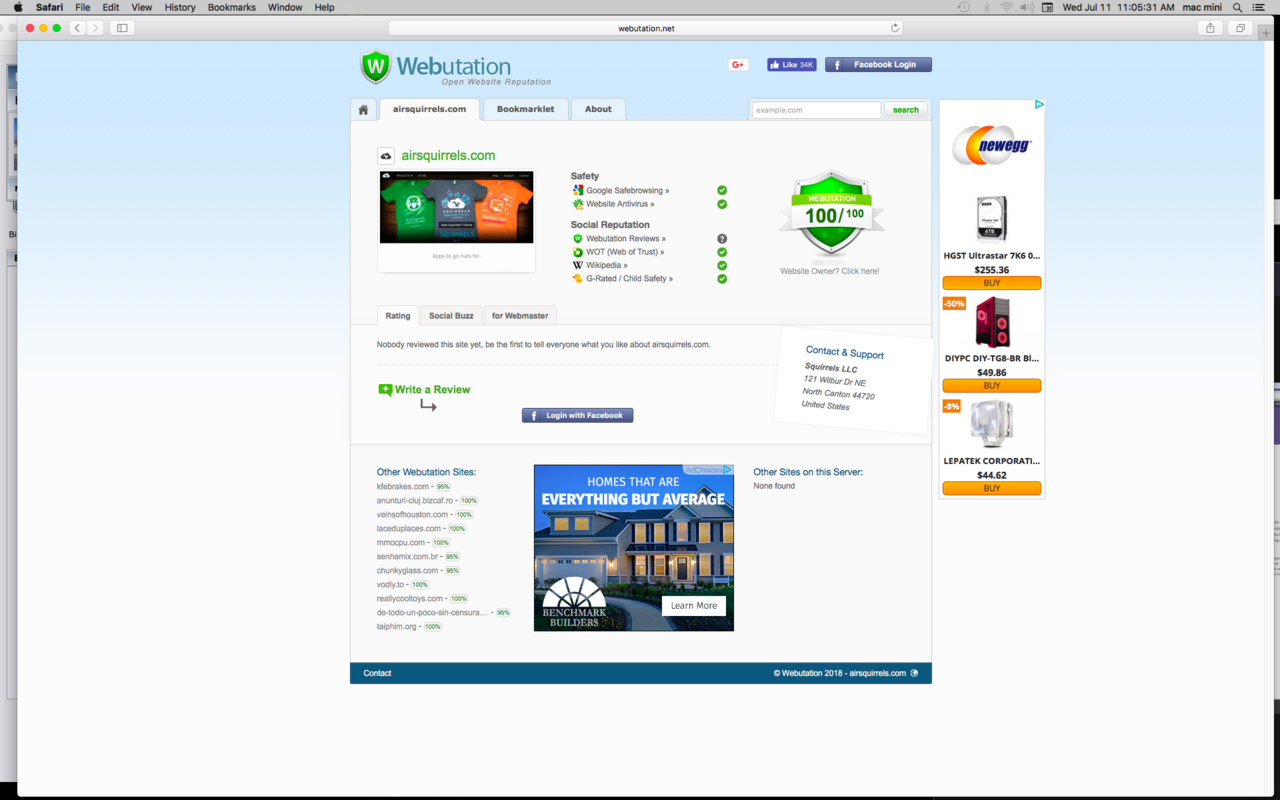Viewport: 1280px width, 800px height.
Task: Click the cloud icon beside airsquirrels.com heading
Action: point(386,156)
